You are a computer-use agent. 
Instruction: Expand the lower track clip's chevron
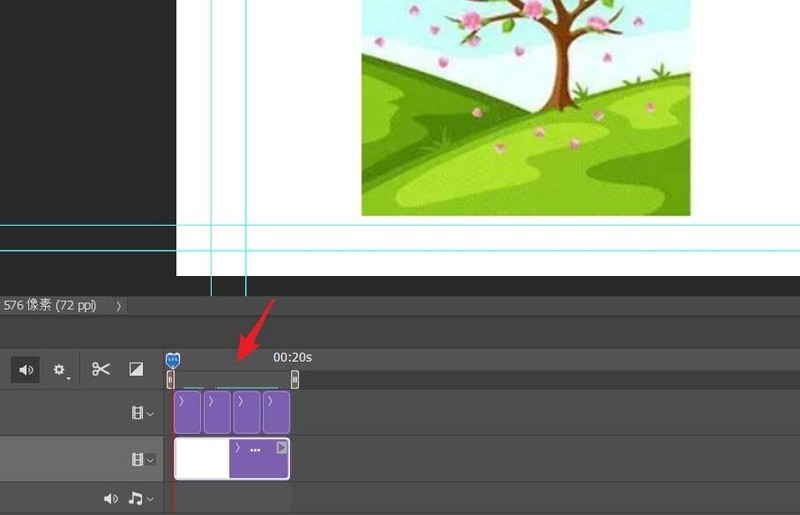pyautogui.click(x=237, y=448)
